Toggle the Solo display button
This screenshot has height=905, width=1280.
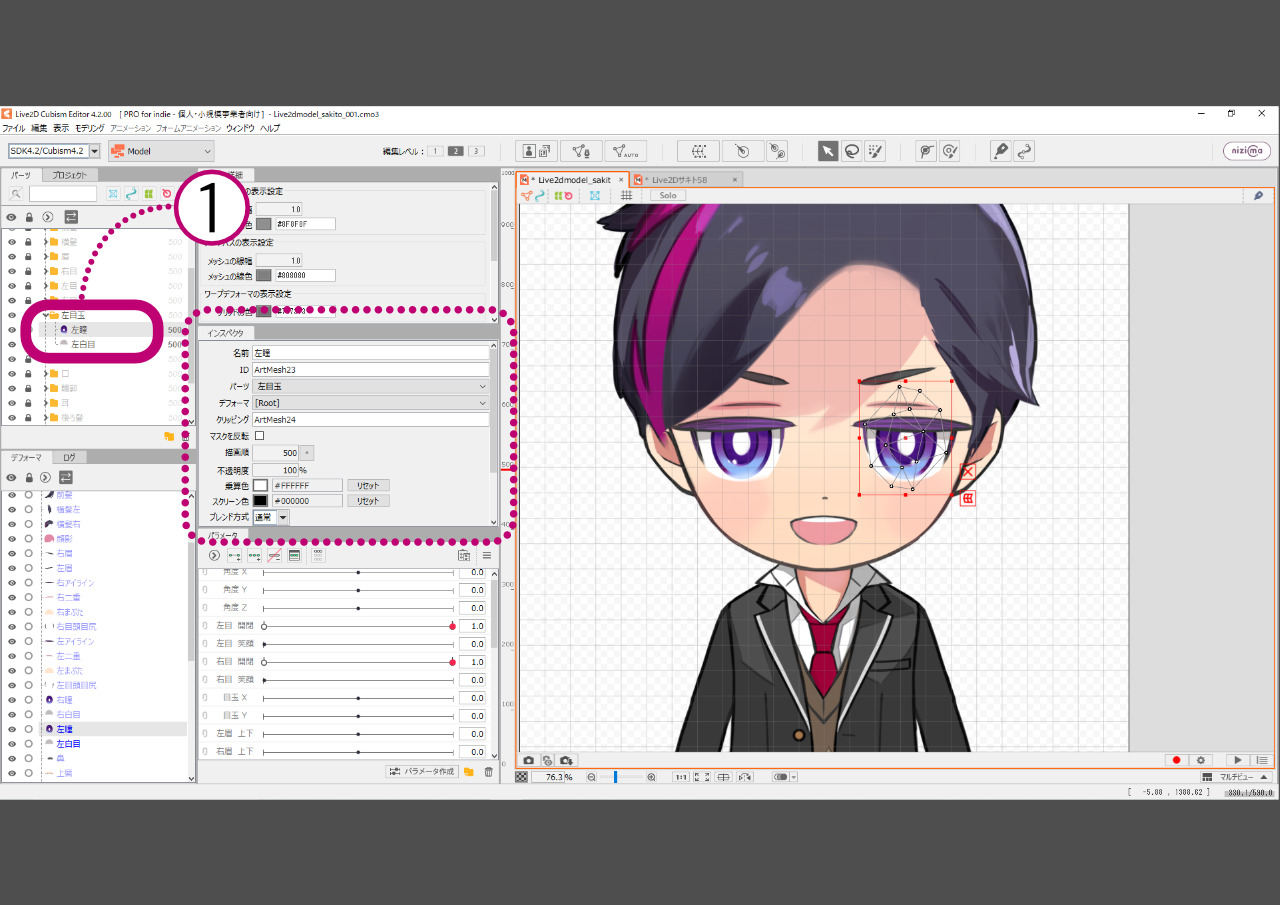pyautogui.click(x=668, y=195)
